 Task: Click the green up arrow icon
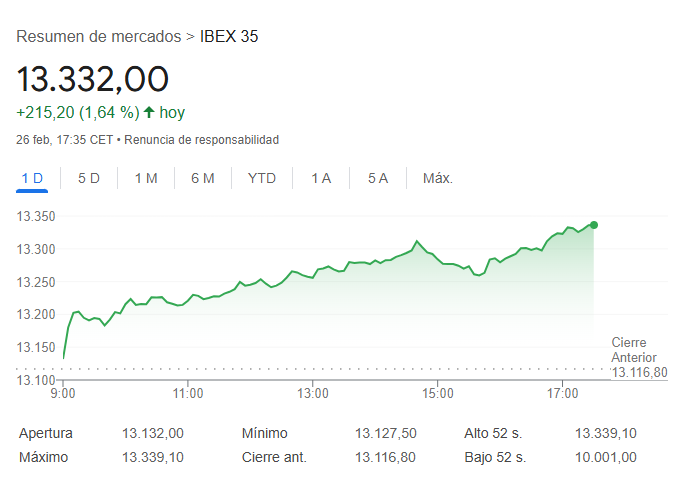149,112
